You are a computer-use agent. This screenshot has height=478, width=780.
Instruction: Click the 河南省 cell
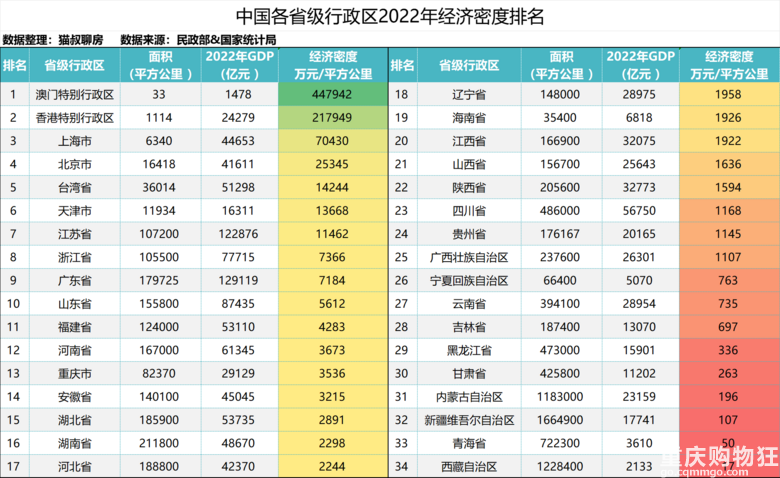pyautogui.click(x=75, y=350)
